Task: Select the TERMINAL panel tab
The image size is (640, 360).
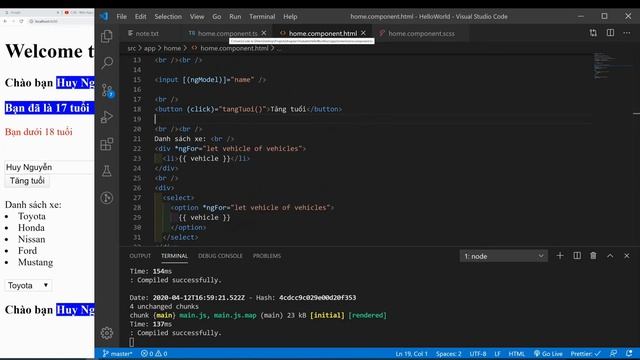Action: (174, 256)
